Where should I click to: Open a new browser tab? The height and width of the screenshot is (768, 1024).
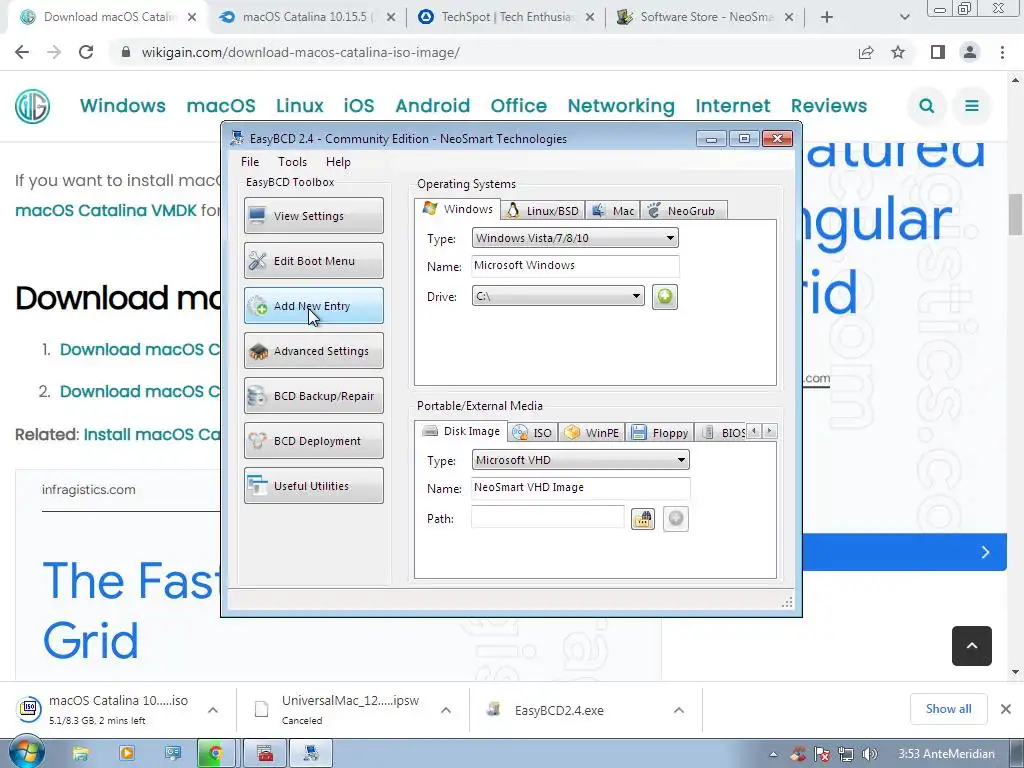[827, 17]
